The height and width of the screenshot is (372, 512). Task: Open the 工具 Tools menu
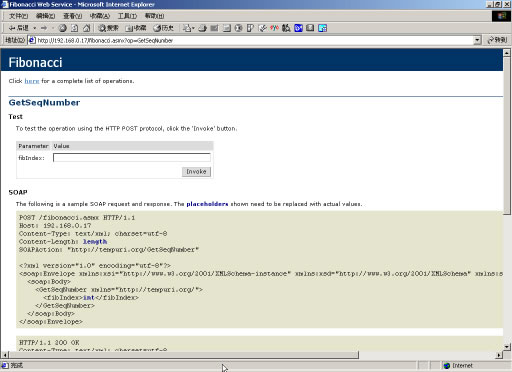click(x=127, y=16)
